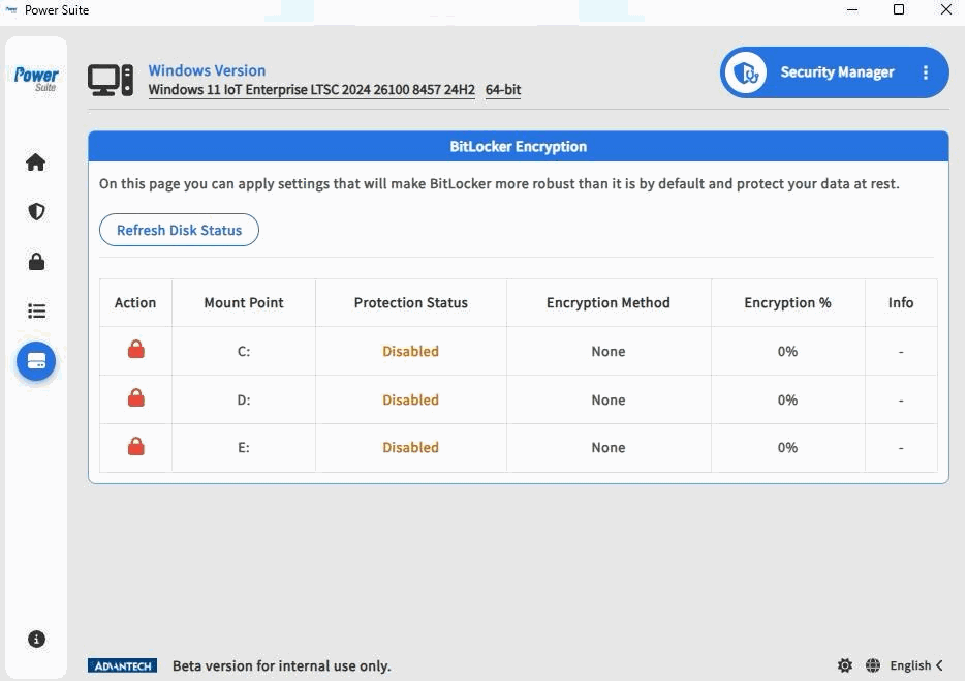Click the 0% value for drive D:

click(x=788, y=400)
